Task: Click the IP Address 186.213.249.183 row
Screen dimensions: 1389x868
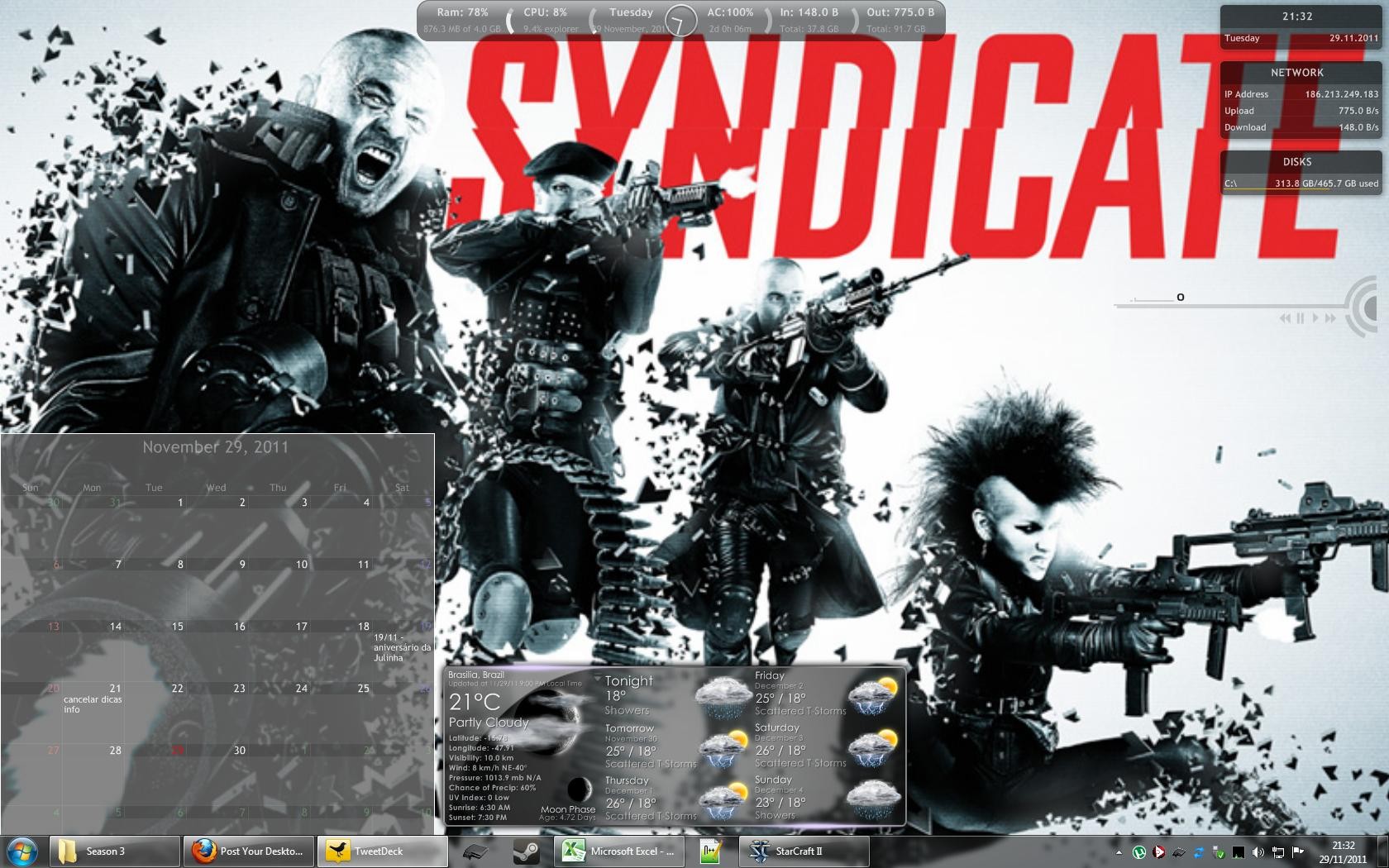Action: point(1301,94)
